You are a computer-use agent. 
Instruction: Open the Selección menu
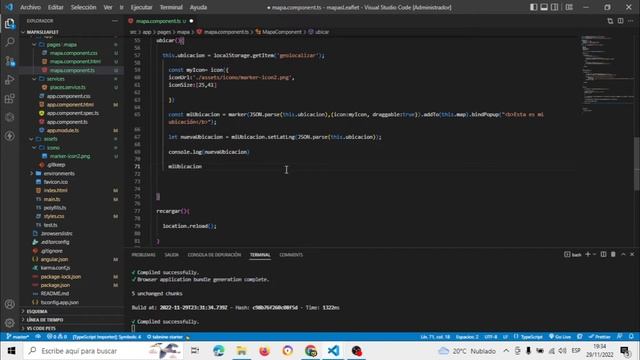point(83,7)
